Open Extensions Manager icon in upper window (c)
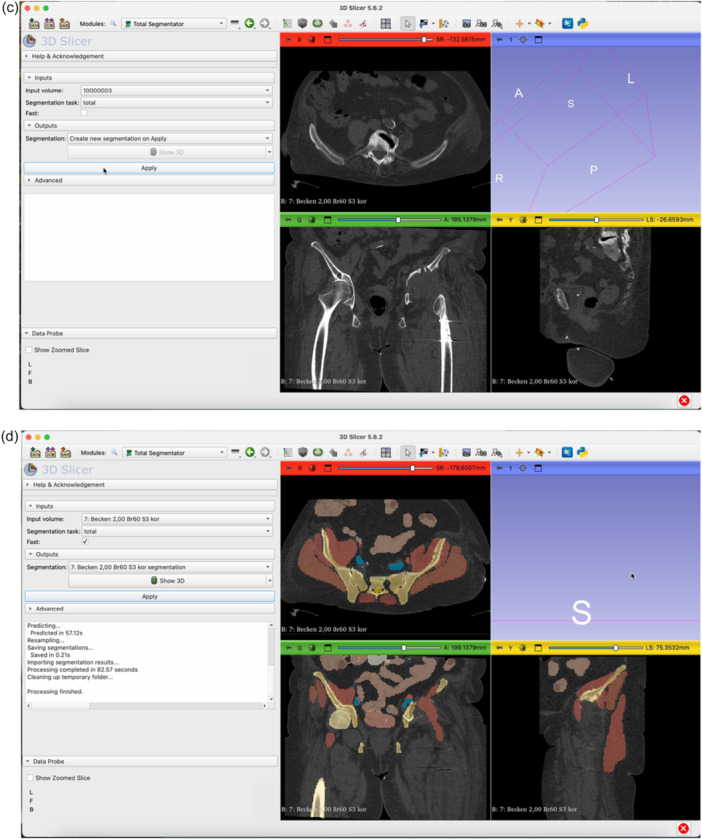This screenshot has width=702, height=839. pyautogui.click(x=568, y=24)
